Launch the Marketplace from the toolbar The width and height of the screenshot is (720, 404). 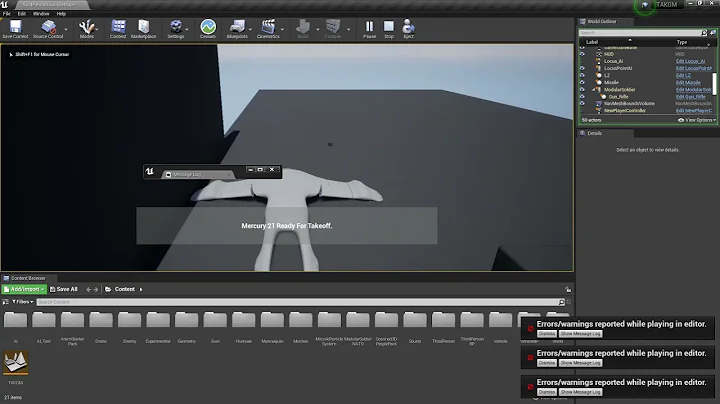click(x=143, y=28)
